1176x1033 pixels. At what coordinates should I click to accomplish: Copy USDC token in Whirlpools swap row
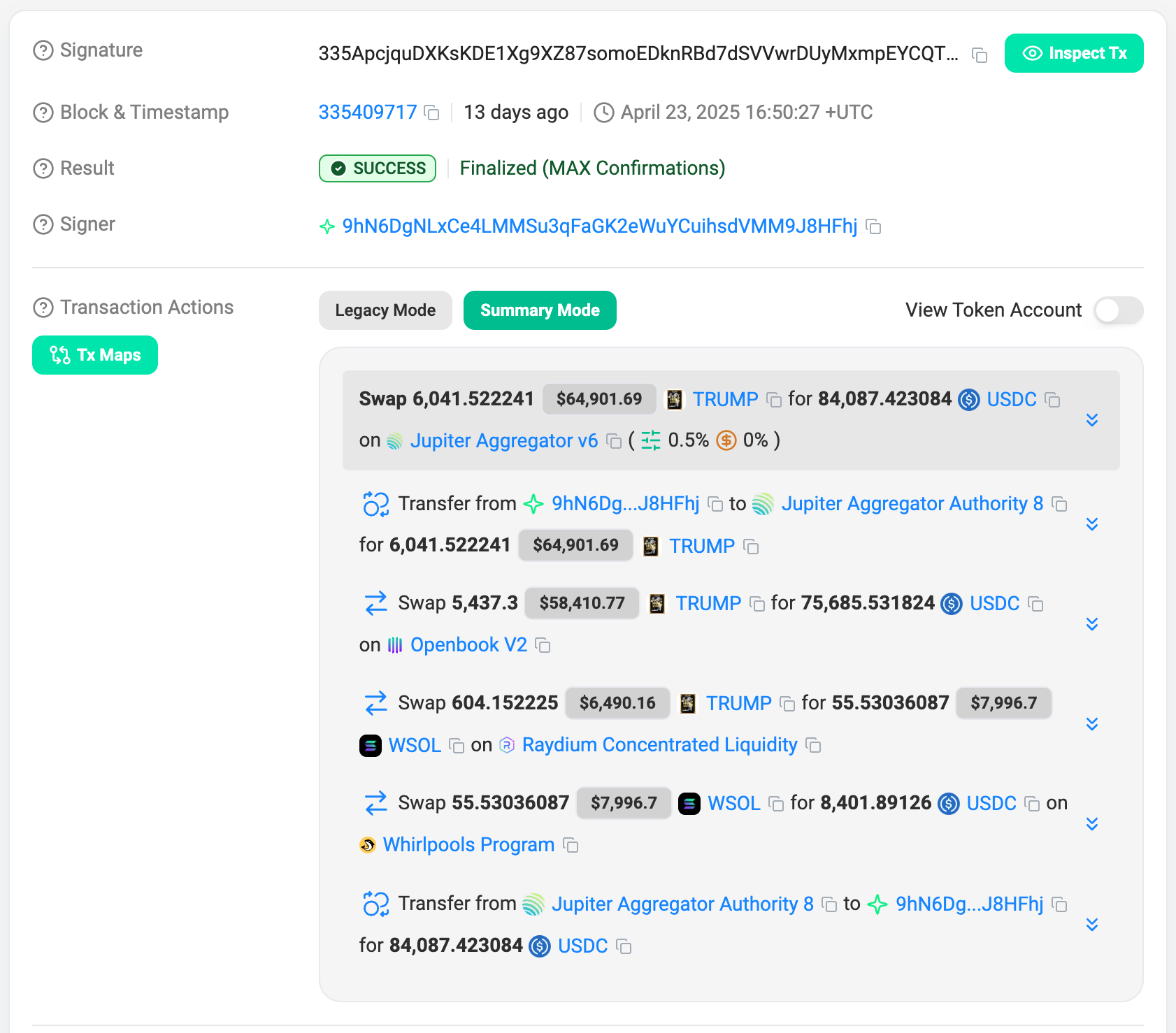click(x=1032, y=804)
